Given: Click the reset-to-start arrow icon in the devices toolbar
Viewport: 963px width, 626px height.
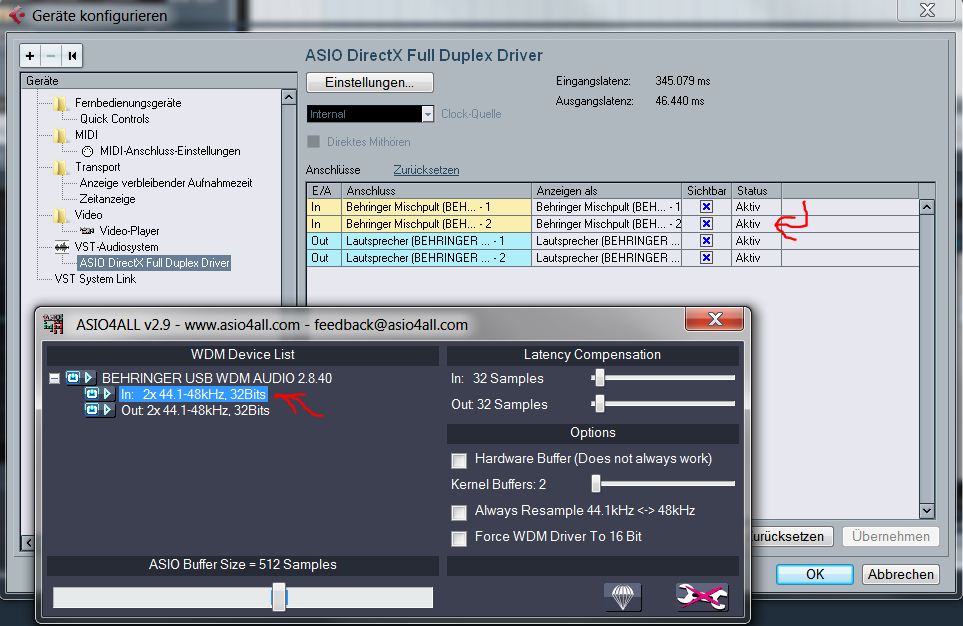Looking at the screenshot, I should [72, 56].
